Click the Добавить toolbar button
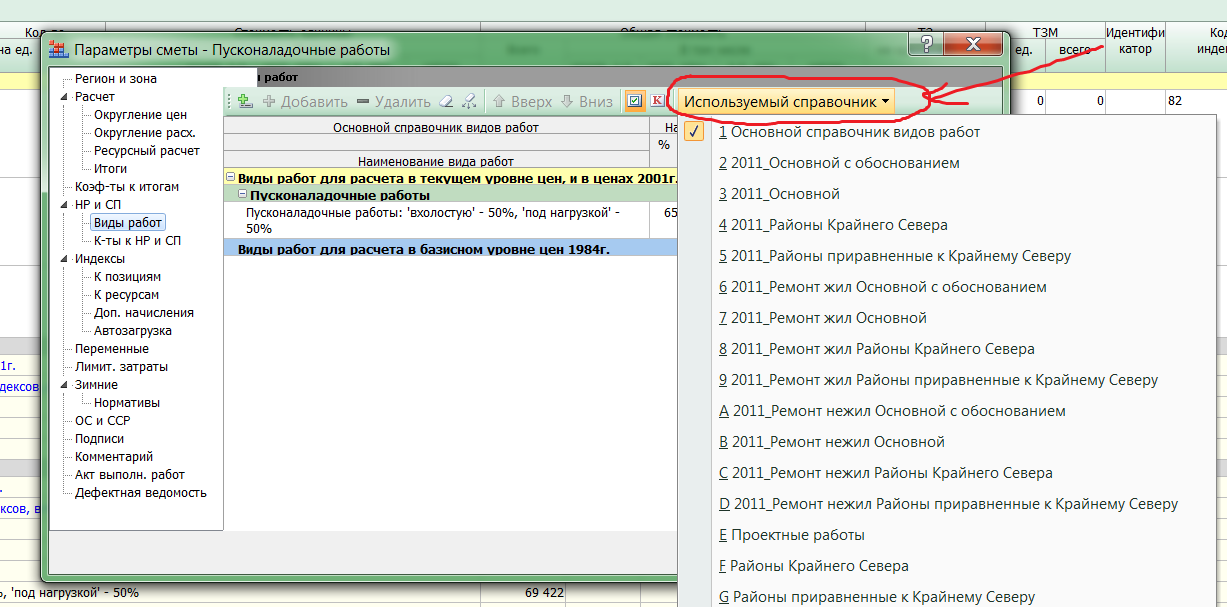This screenshot has height=607, width=1227. (x=305, y=101)
